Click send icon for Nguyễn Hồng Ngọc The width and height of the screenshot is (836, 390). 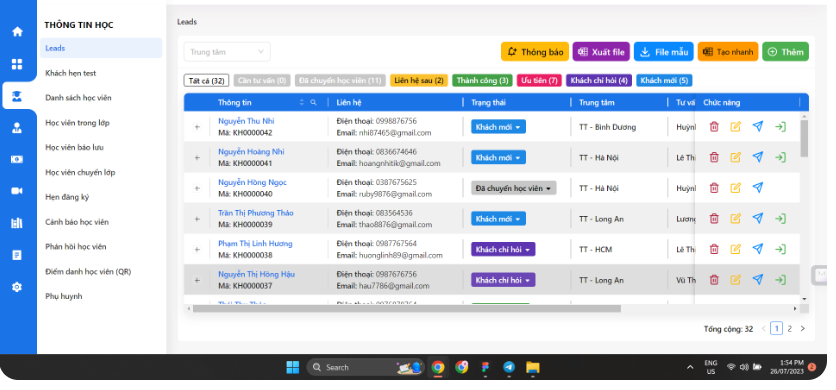pos(758,187)
